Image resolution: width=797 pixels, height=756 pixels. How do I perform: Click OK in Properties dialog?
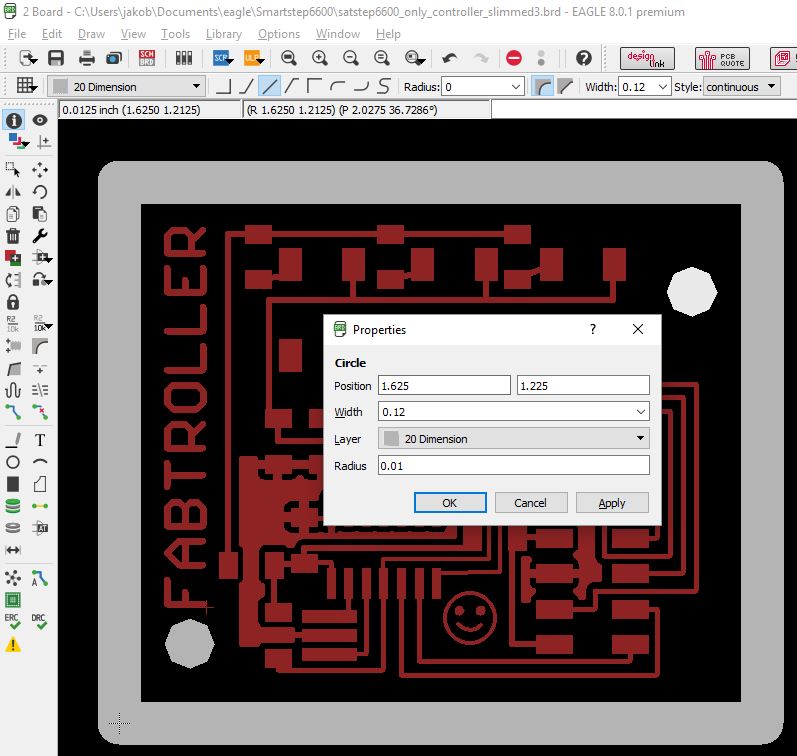[450, 503]
